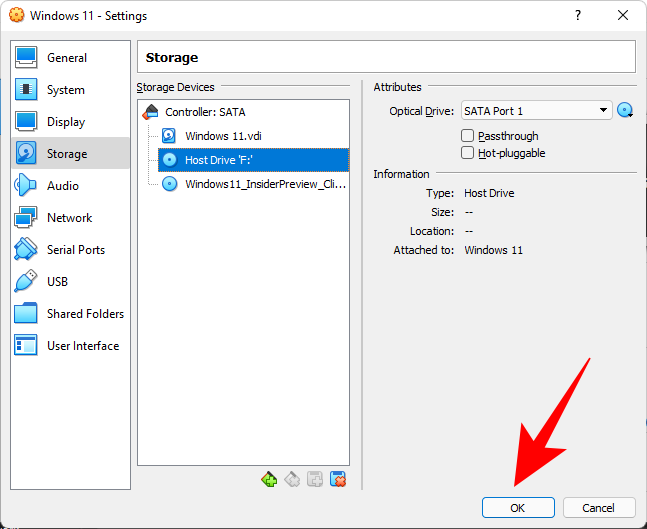Select the Controller: SATA item
Image resolution: width=647 pixels, height=529 pixels.
[x=205, y=112]
